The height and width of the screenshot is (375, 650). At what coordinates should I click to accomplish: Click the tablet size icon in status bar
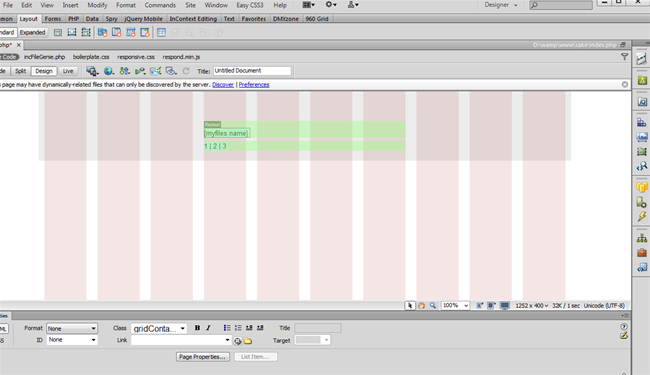[x=491, y=305]
